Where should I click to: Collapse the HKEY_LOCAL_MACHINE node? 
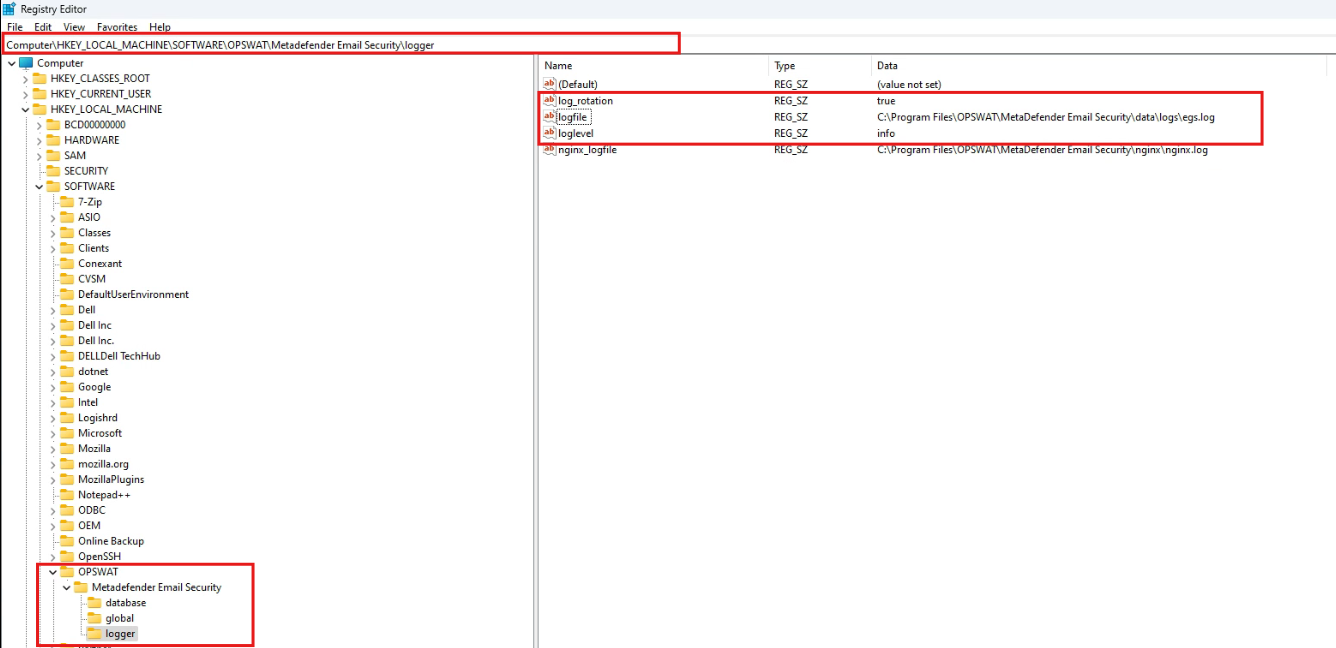click(x=25, y=109)
